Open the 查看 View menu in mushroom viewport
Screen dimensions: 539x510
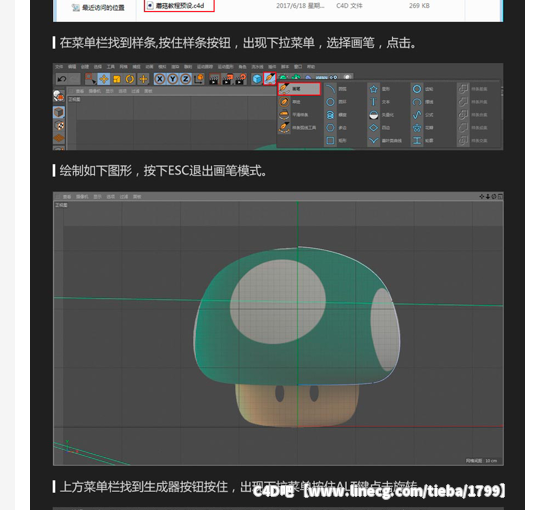pos(67,197)
